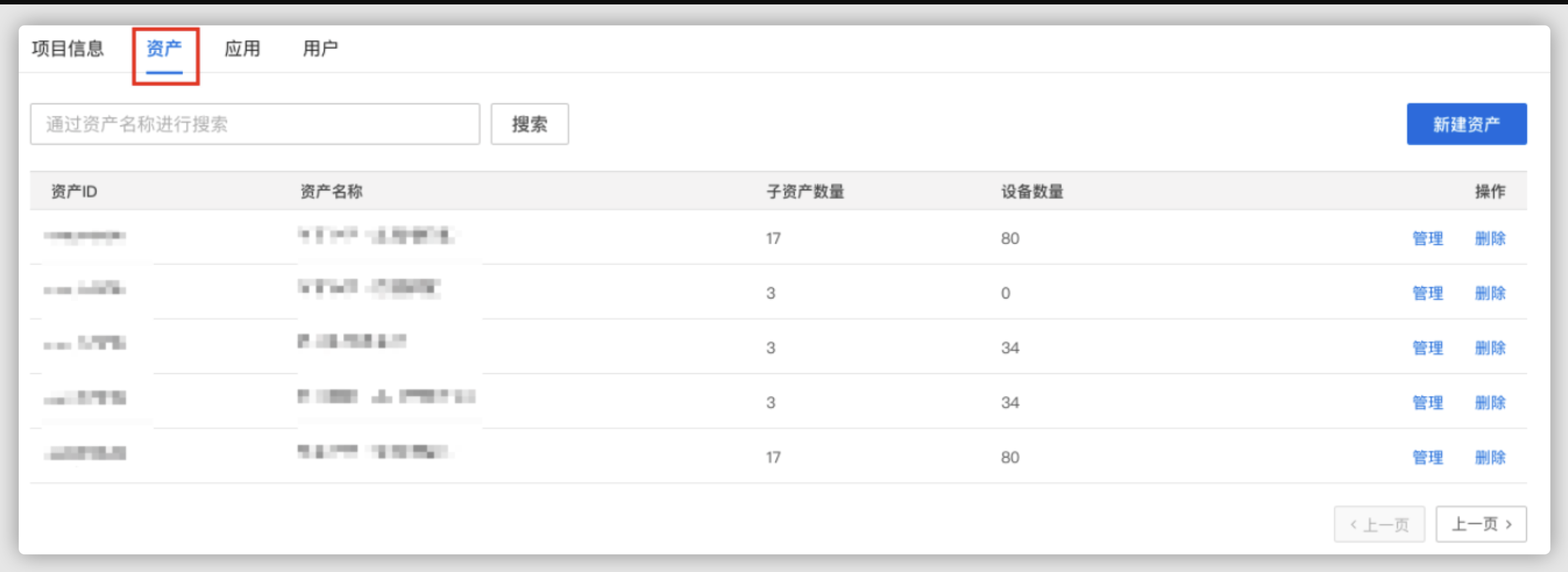Click 管理 in the last asset row
This screenshot has height=572, width=1568.
tap(1427, 457)
